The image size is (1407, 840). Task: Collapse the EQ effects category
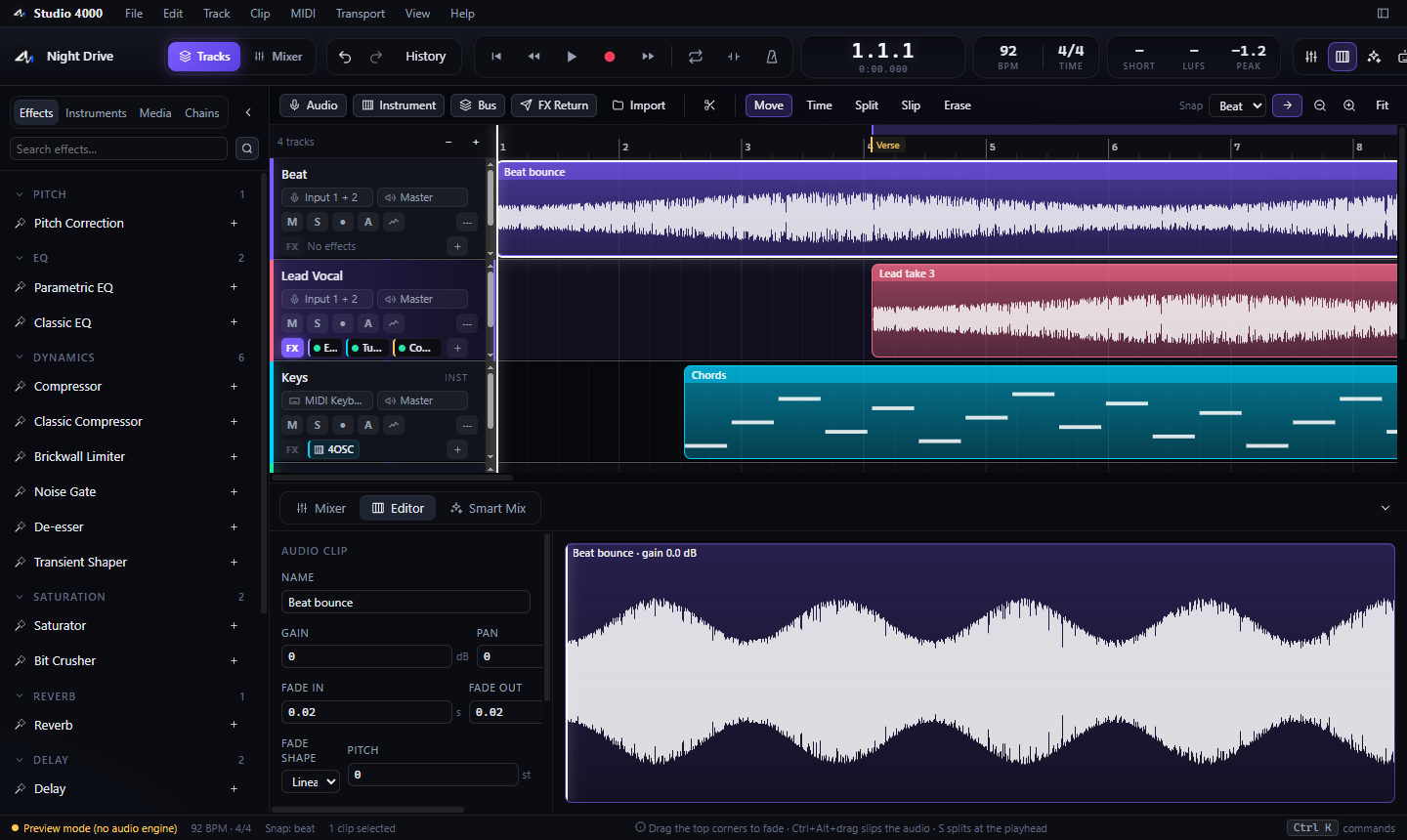[20, 258]
